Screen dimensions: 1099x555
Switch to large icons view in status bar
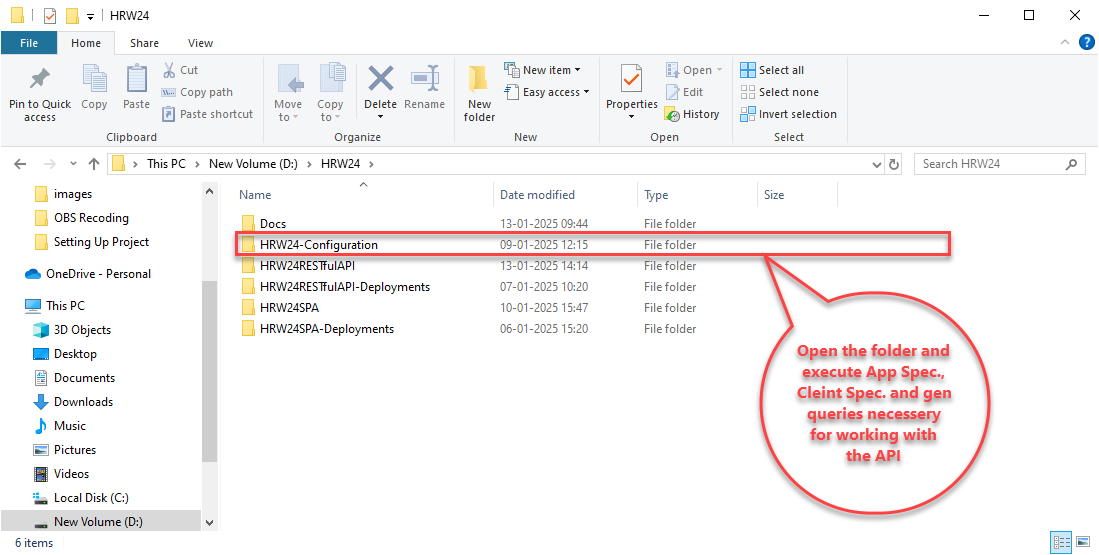1082,543
